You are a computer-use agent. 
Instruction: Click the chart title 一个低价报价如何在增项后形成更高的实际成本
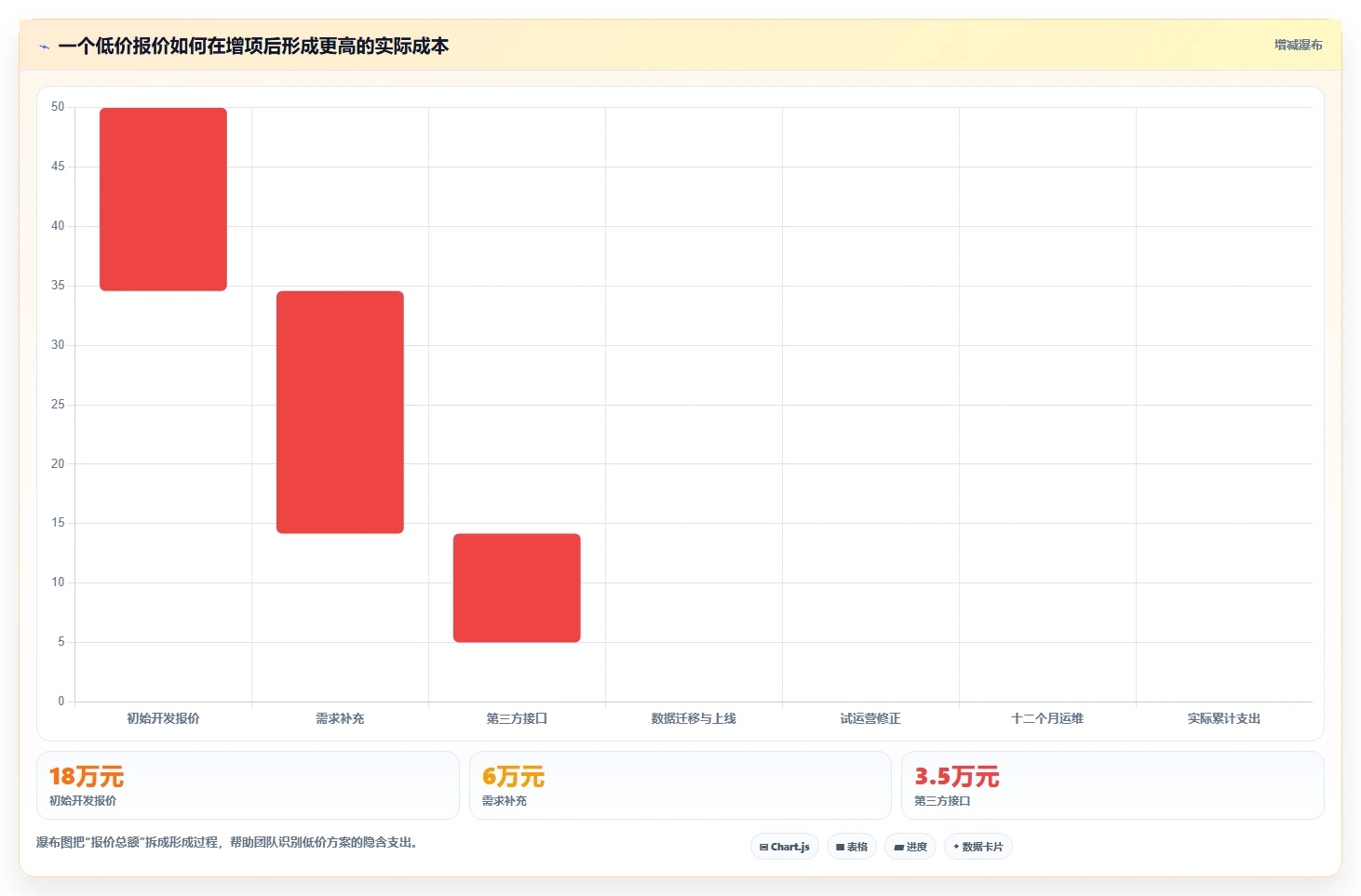point(253,46)
